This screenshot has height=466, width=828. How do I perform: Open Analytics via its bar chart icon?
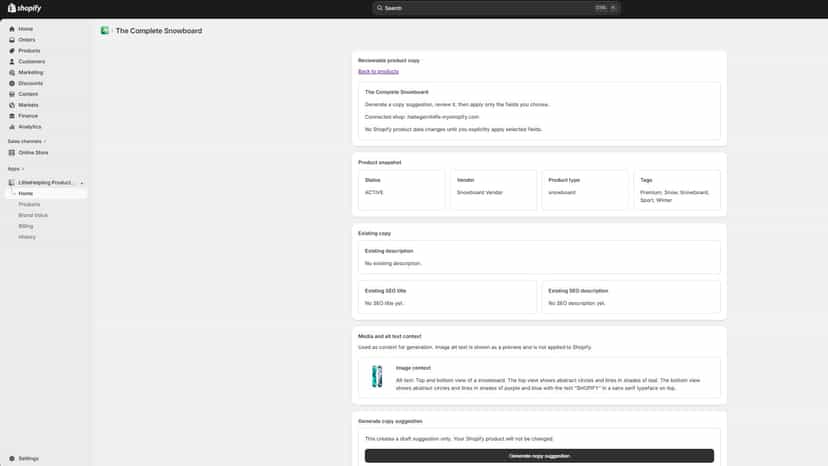(12, 127)
